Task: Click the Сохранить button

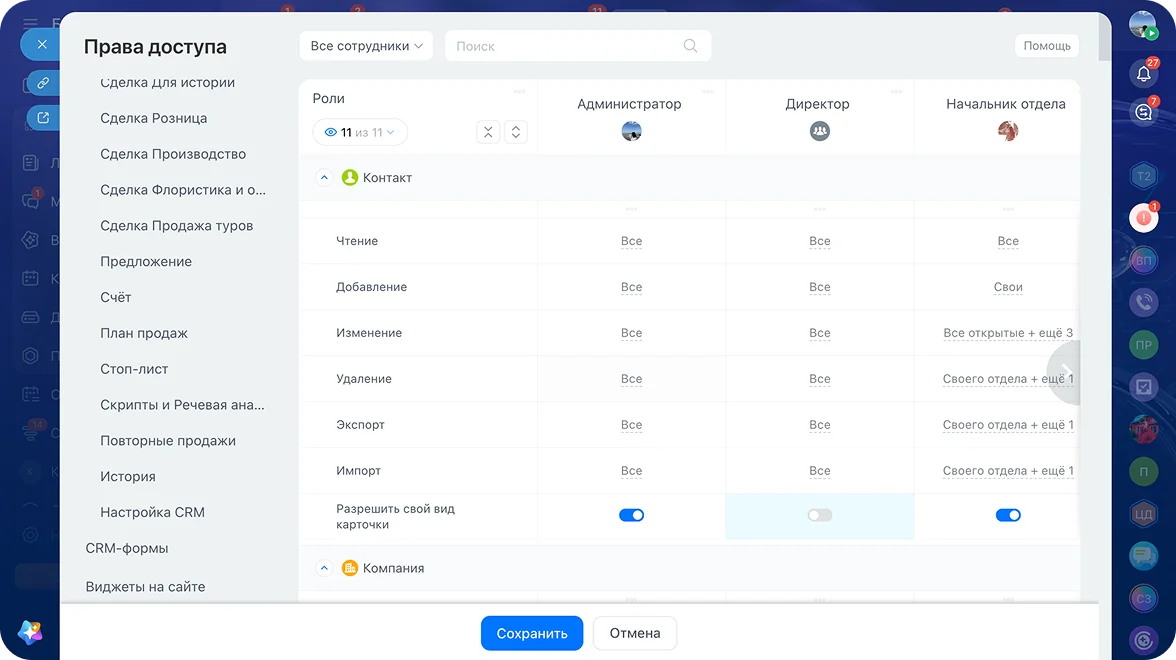Action: (x=532, y=633)
